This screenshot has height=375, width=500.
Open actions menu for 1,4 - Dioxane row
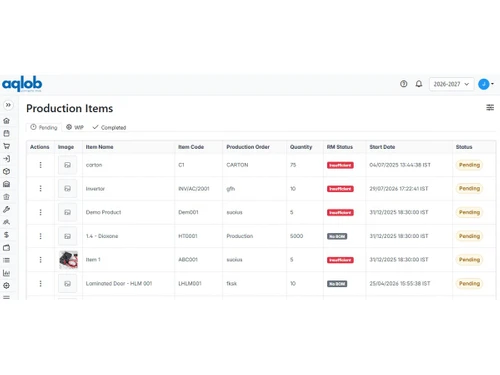[x=40, y=236]
